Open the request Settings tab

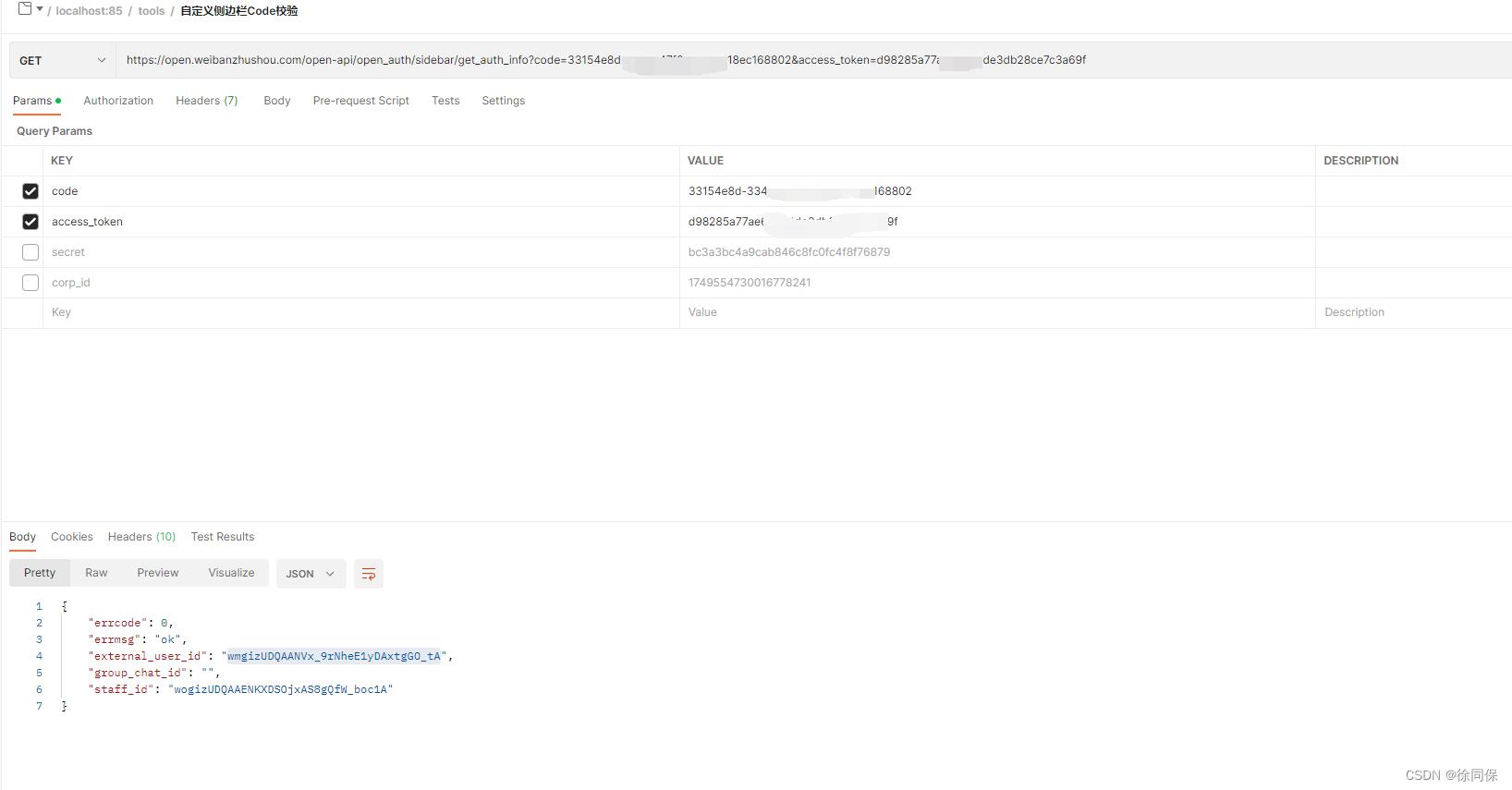(x=503, y=101)
